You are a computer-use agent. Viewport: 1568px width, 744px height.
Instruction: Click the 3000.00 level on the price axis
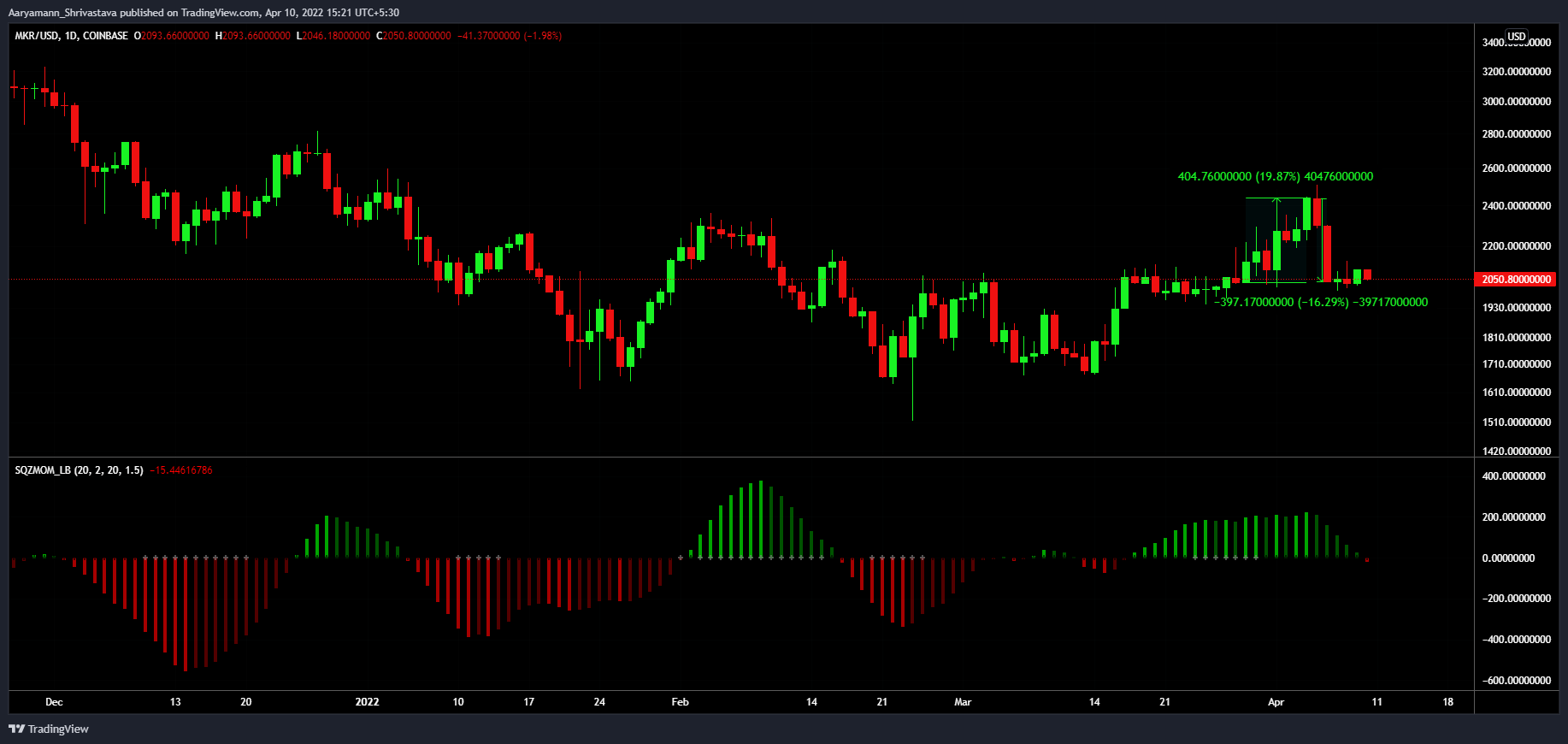coord(1516,102)
